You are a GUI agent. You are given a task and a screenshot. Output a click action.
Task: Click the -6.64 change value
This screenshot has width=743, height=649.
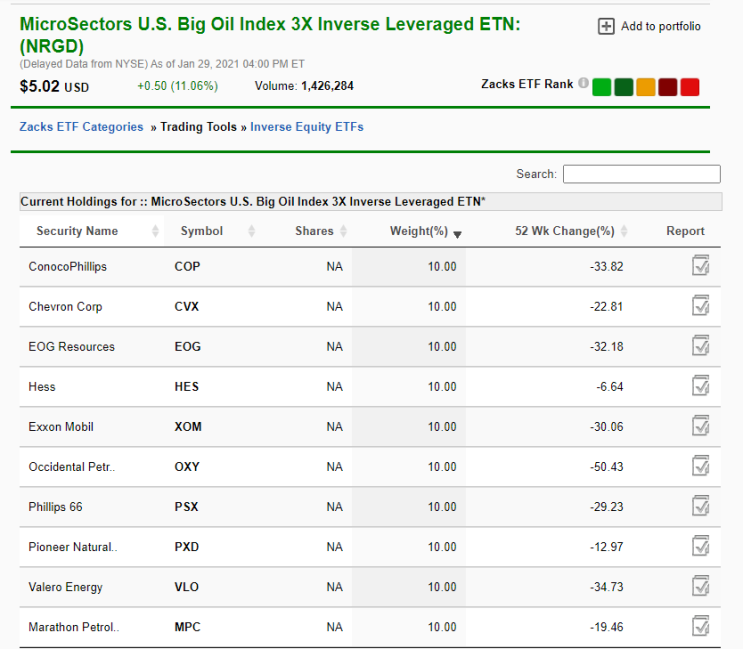click(x=610, y=387)
